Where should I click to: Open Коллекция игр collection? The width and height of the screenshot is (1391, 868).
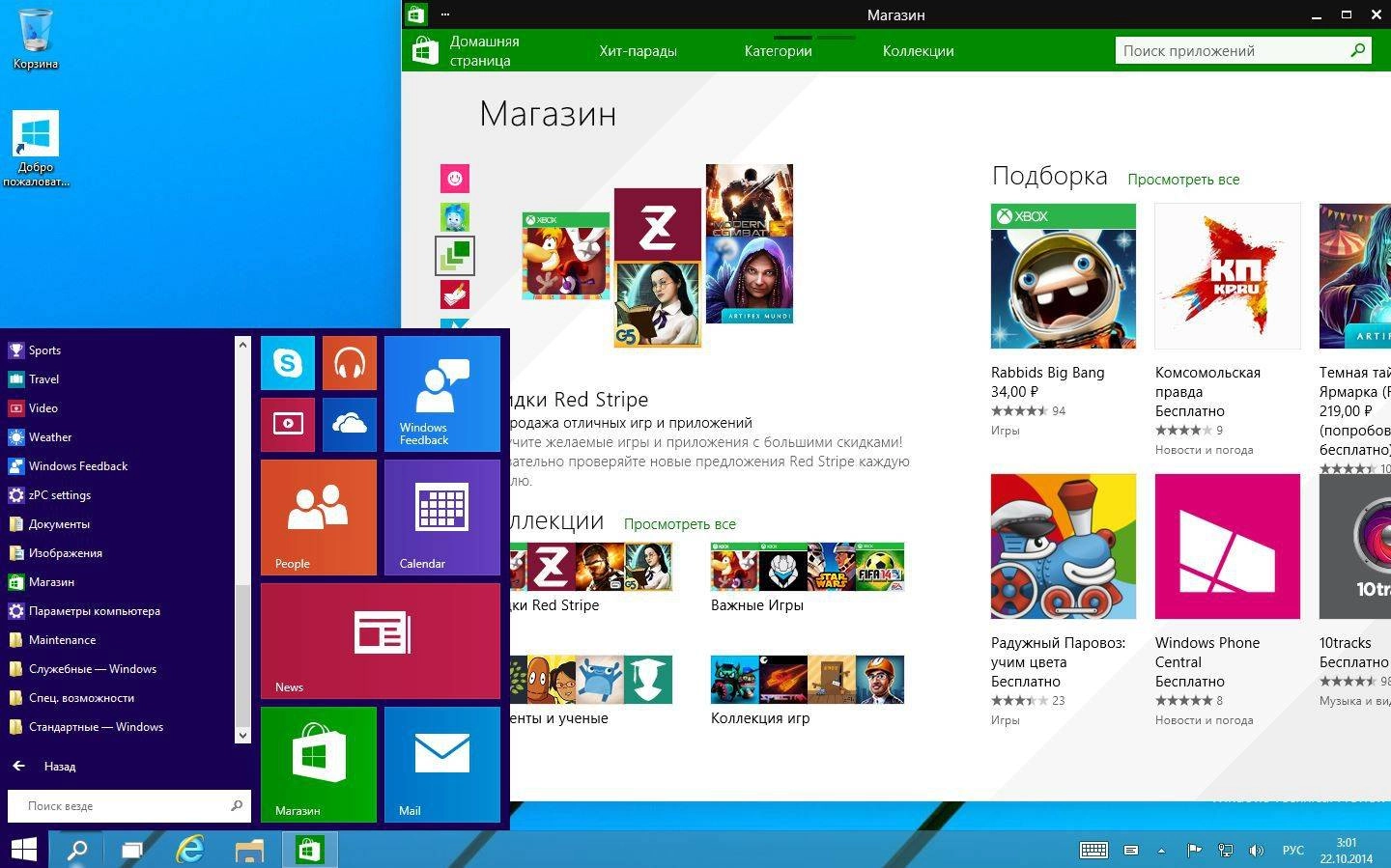tap(807, 690)
